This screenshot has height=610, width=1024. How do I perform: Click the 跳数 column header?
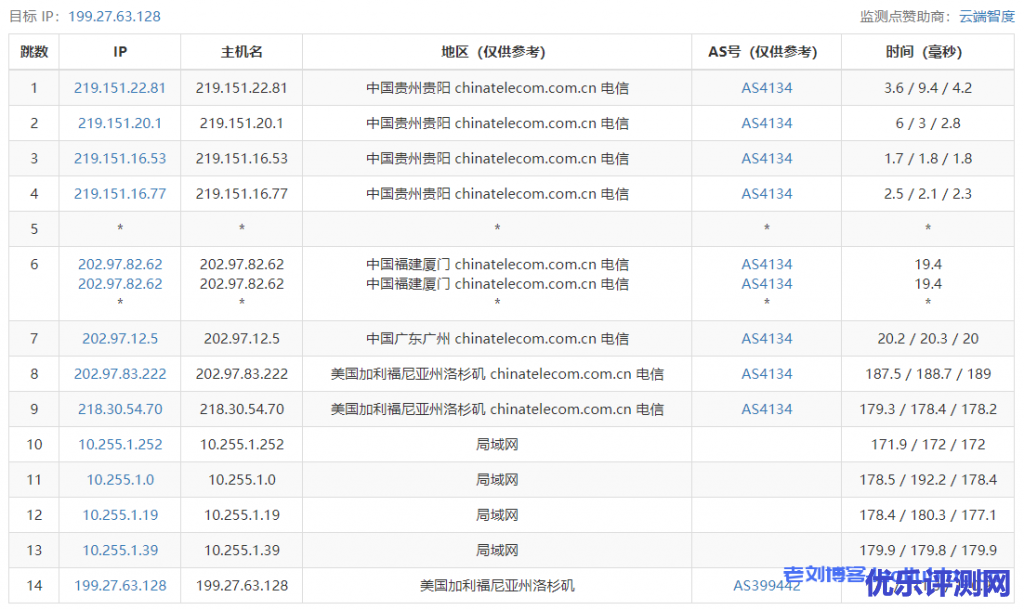point(34,52)
